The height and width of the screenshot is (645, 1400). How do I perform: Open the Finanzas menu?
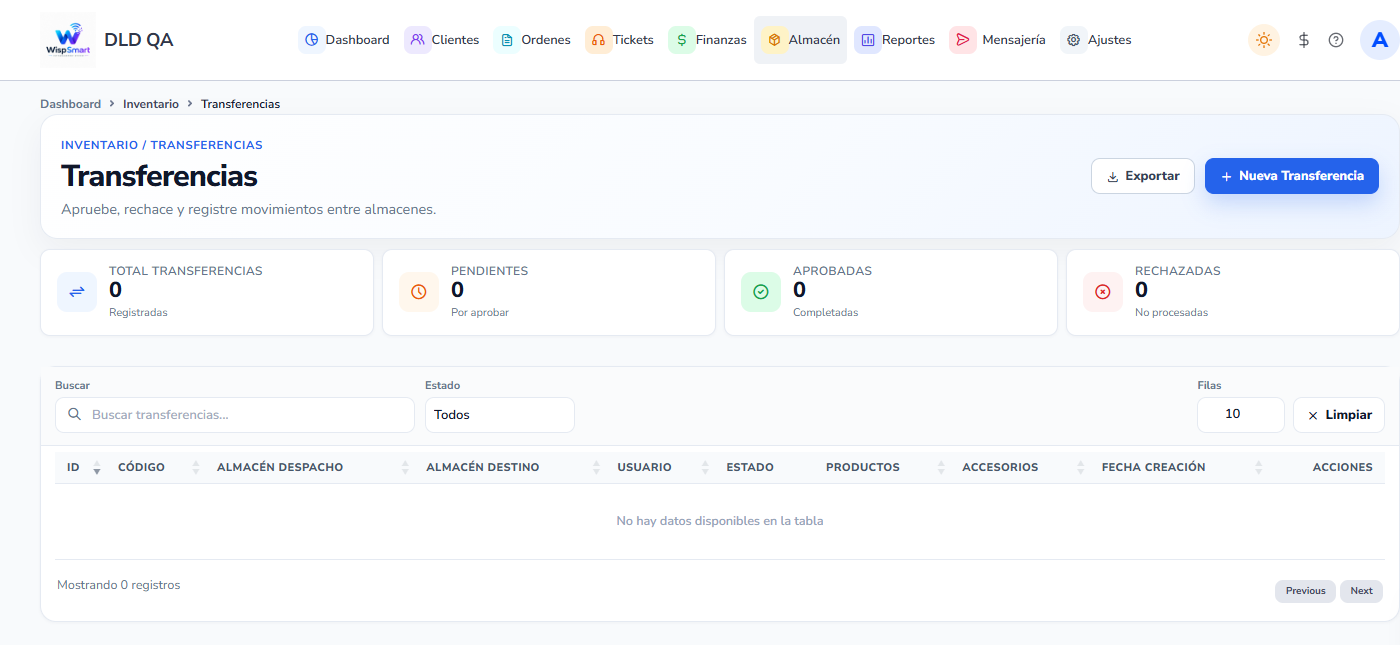pyautogui.click(x=709, y=40)
